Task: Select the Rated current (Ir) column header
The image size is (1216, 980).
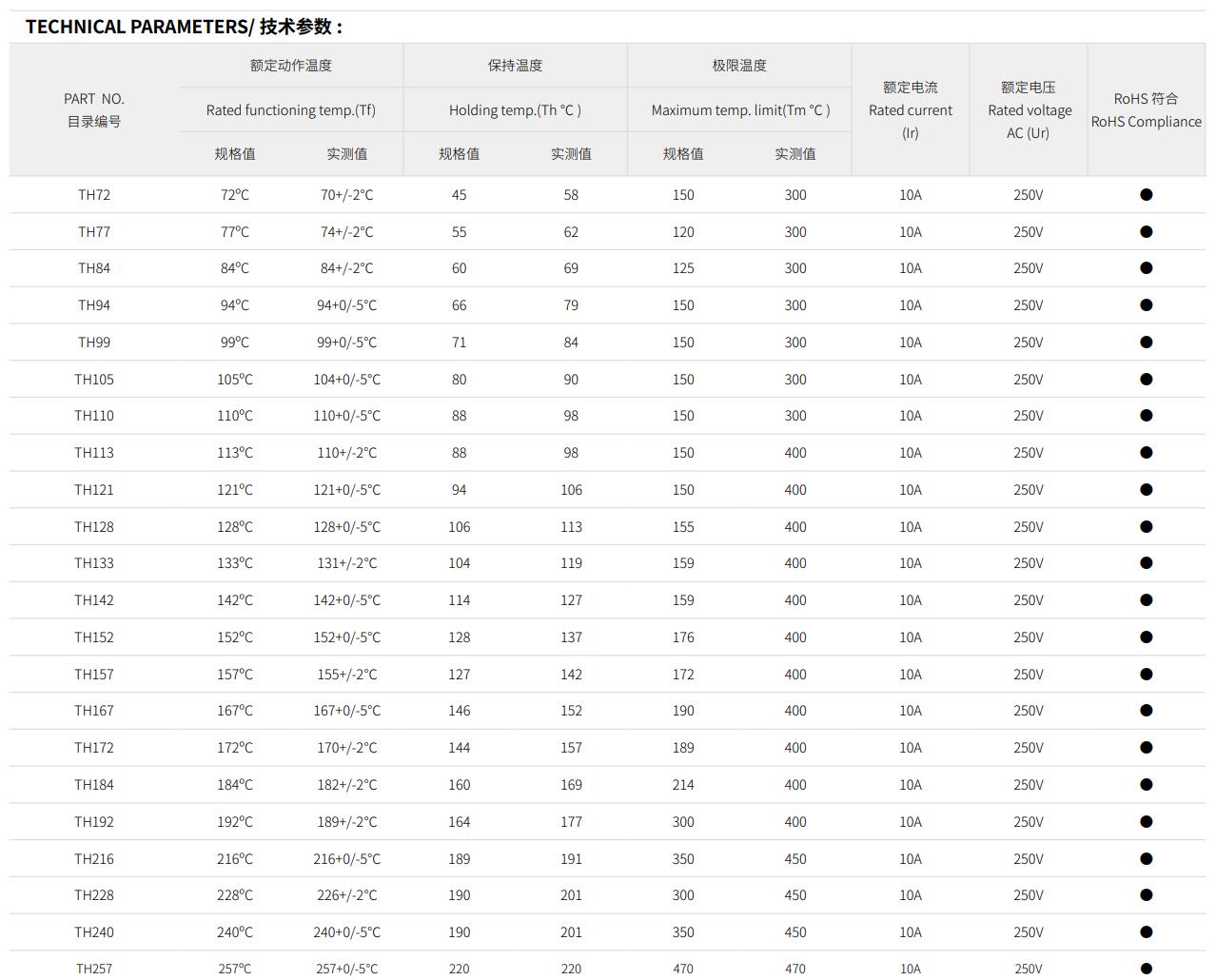Action: coord(910,110)
